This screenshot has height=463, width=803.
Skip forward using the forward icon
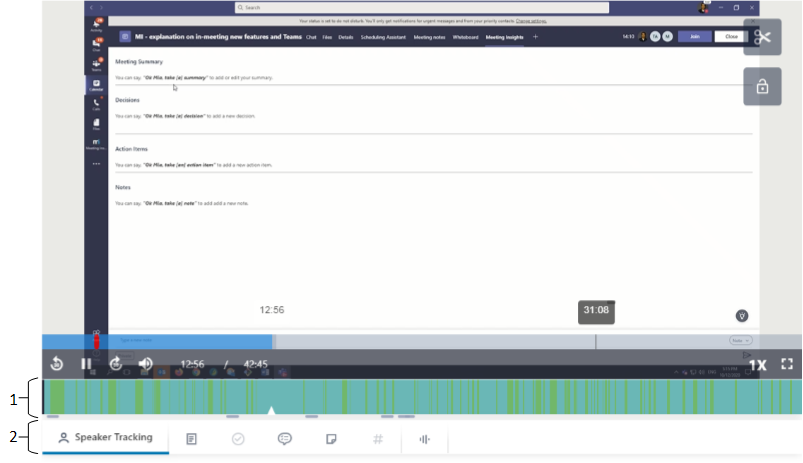[x=116, y=365]
